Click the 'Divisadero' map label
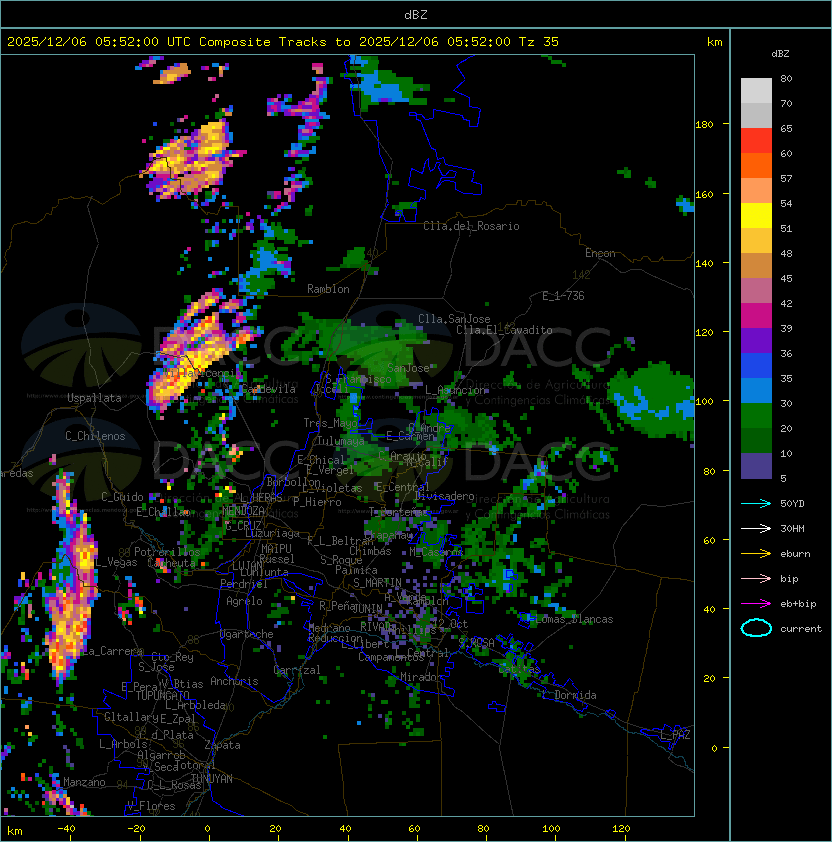 click(x=445, y=496)
